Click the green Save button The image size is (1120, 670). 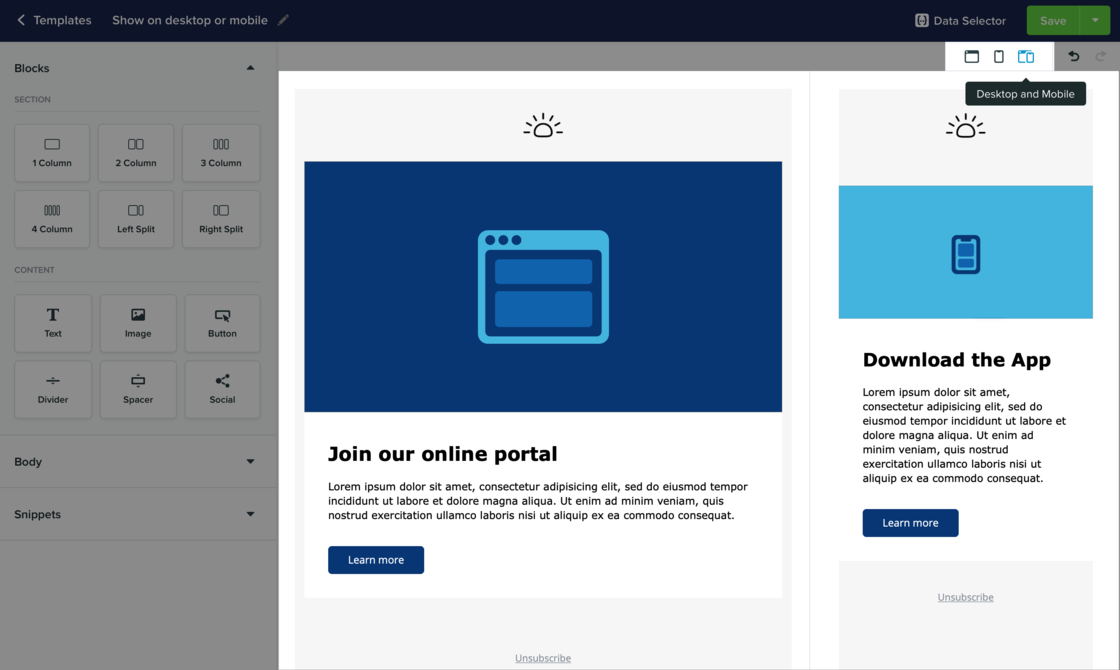coord(1052,20)
